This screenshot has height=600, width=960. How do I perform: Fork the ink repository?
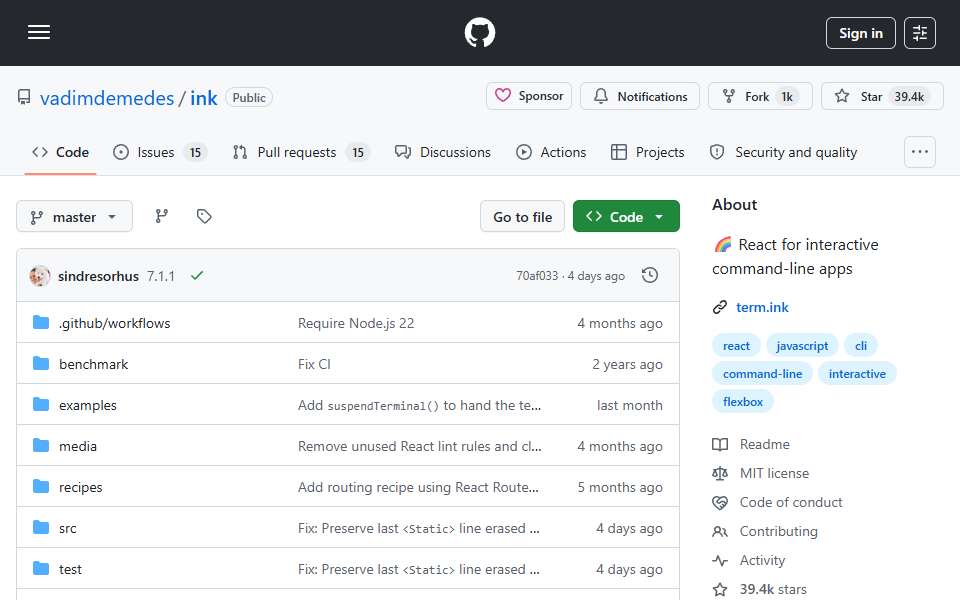pos(760,96)
